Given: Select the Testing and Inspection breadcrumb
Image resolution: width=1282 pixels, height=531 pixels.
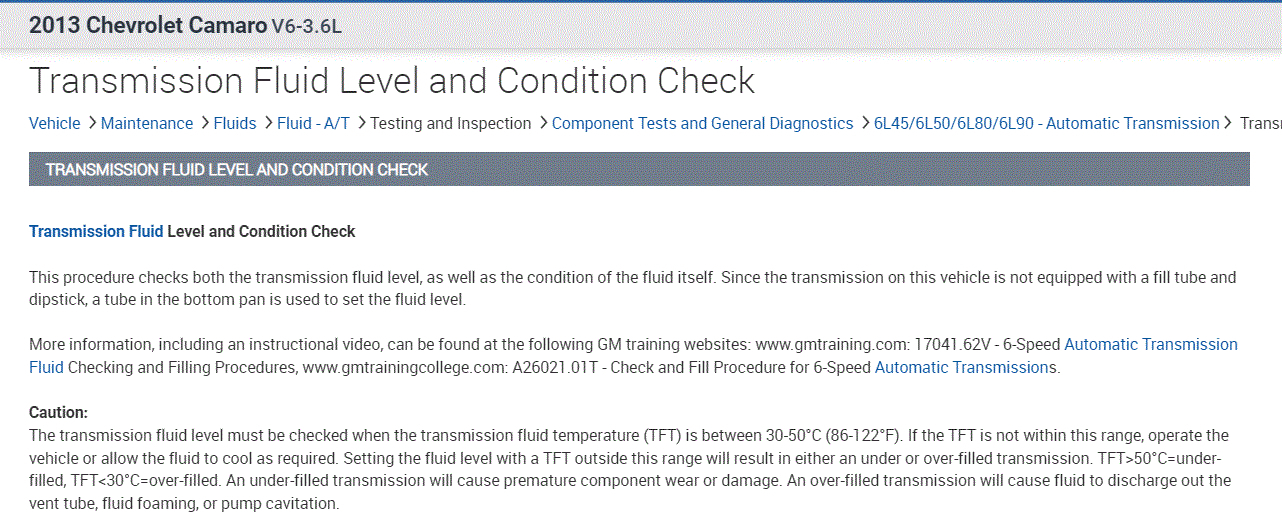Looking at the screenshot, I should coord(451,124).
